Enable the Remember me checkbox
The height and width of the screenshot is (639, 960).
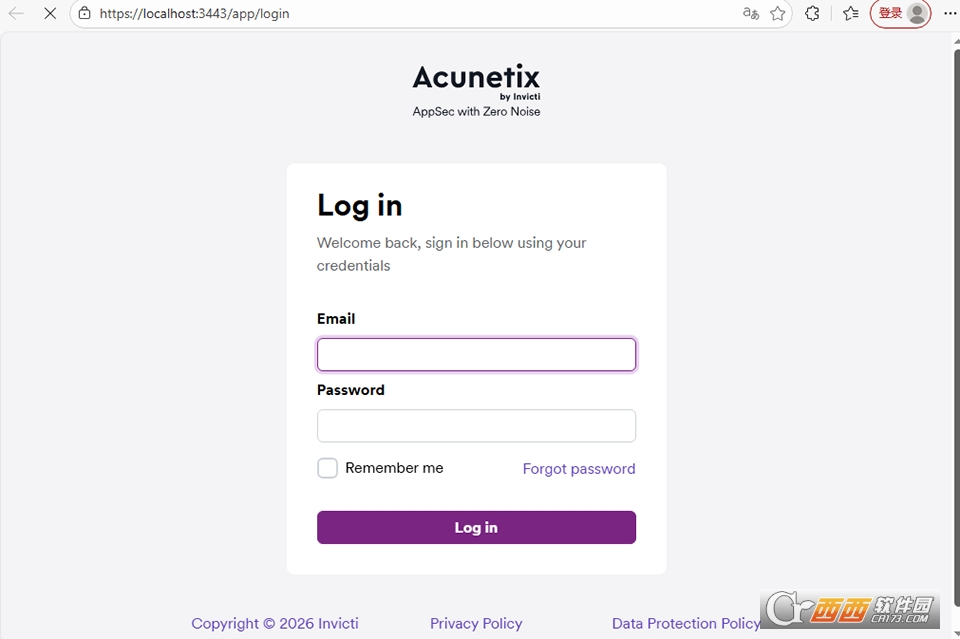pos(328,468)
